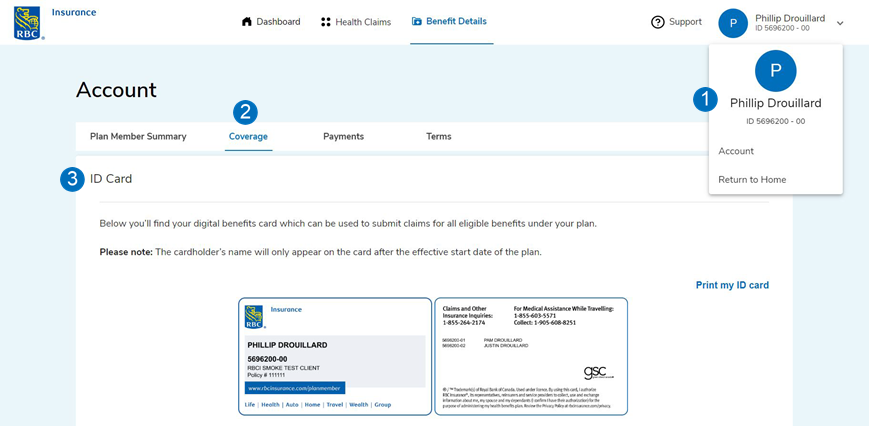Viewport: 869px width, 426px height.
Task: Open the Support link
Action: click(676, 22)
